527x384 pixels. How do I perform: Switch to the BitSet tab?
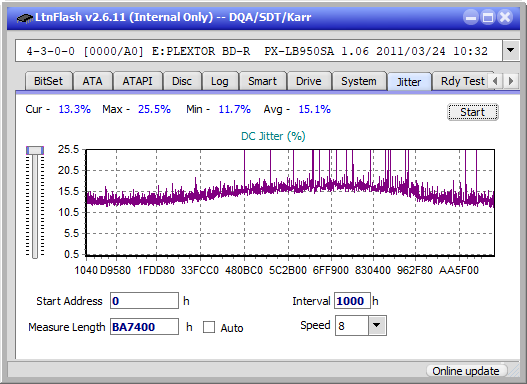click(48, 81)
